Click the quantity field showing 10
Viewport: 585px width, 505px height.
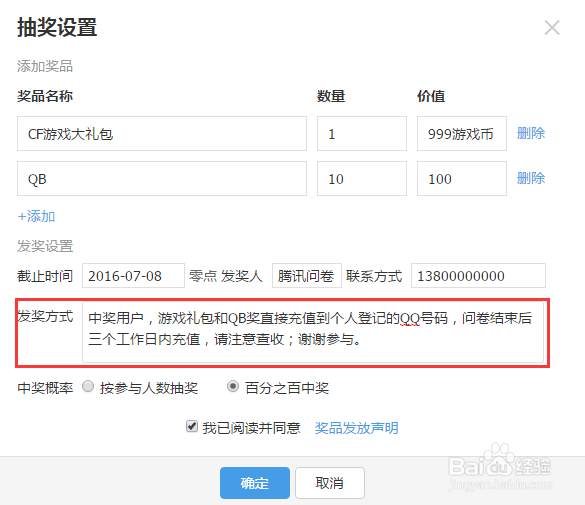click(362, 179)
